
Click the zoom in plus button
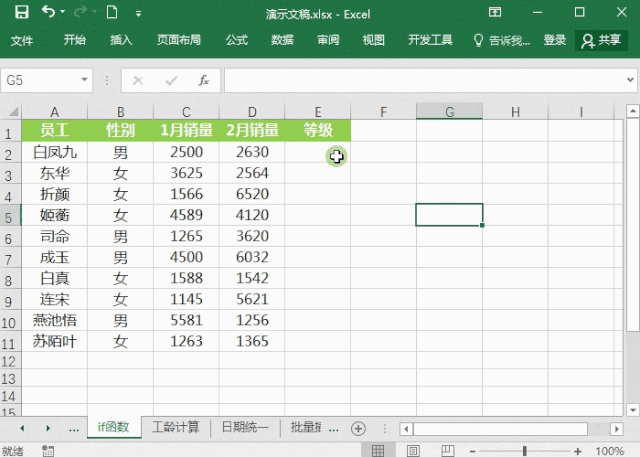click(x=578, y=451)
